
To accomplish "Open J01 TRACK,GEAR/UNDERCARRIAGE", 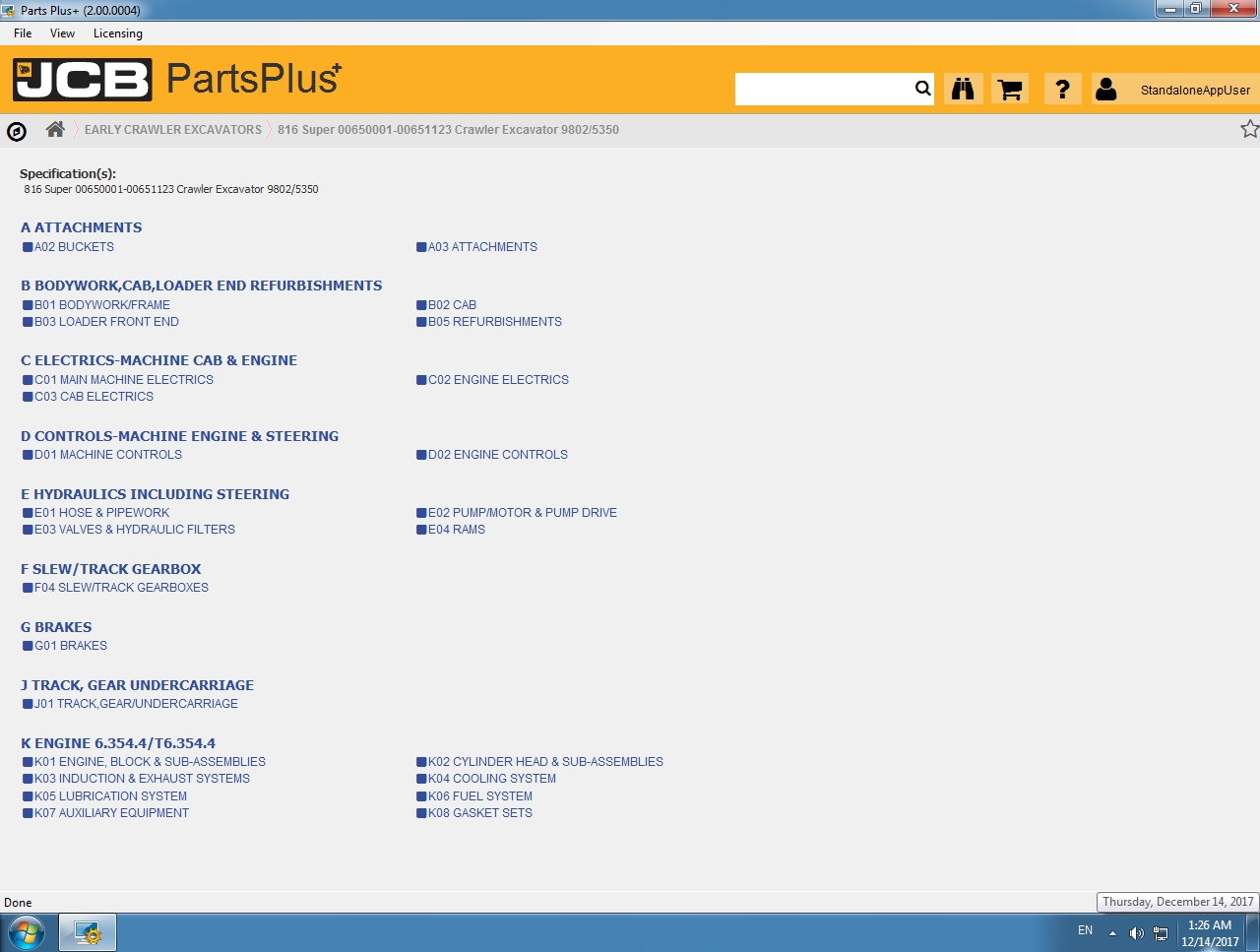I will 136,704.
